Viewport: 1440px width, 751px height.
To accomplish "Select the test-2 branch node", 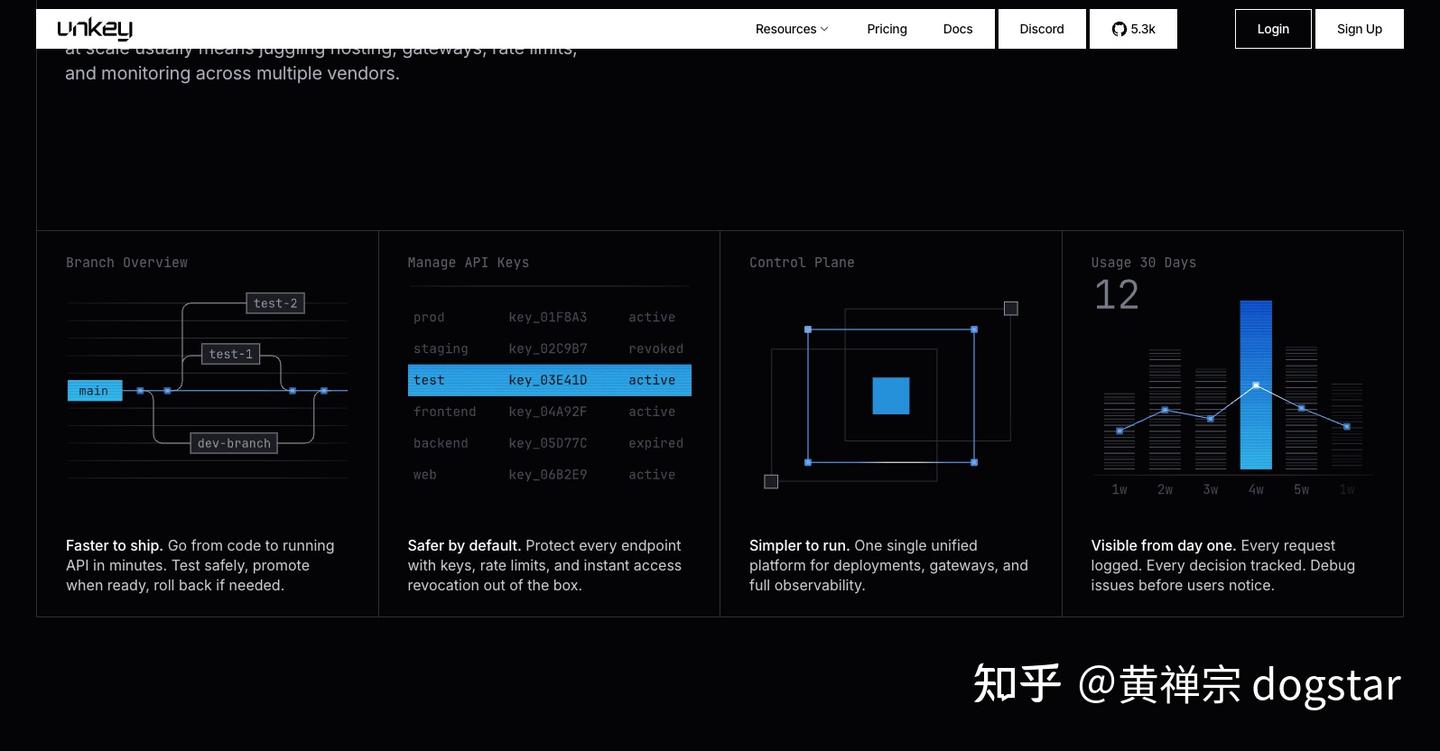I will (x=275, y=303).
